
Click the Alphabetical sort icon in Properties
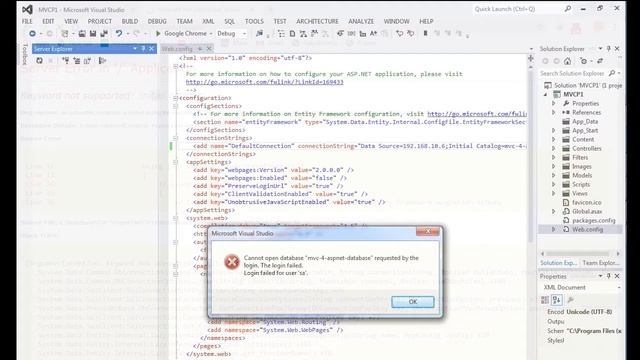click(556, 300)
